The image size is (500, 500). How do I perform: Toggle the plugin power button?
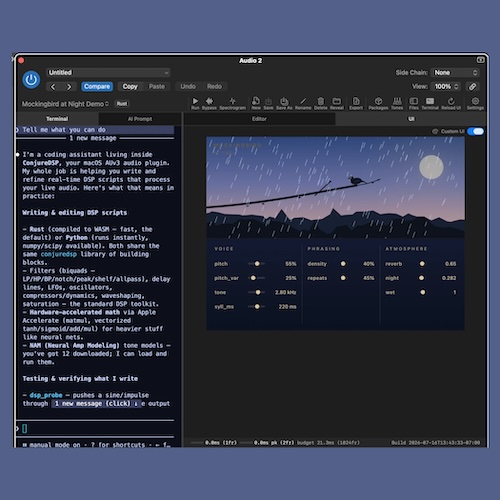tap(31, 80)
